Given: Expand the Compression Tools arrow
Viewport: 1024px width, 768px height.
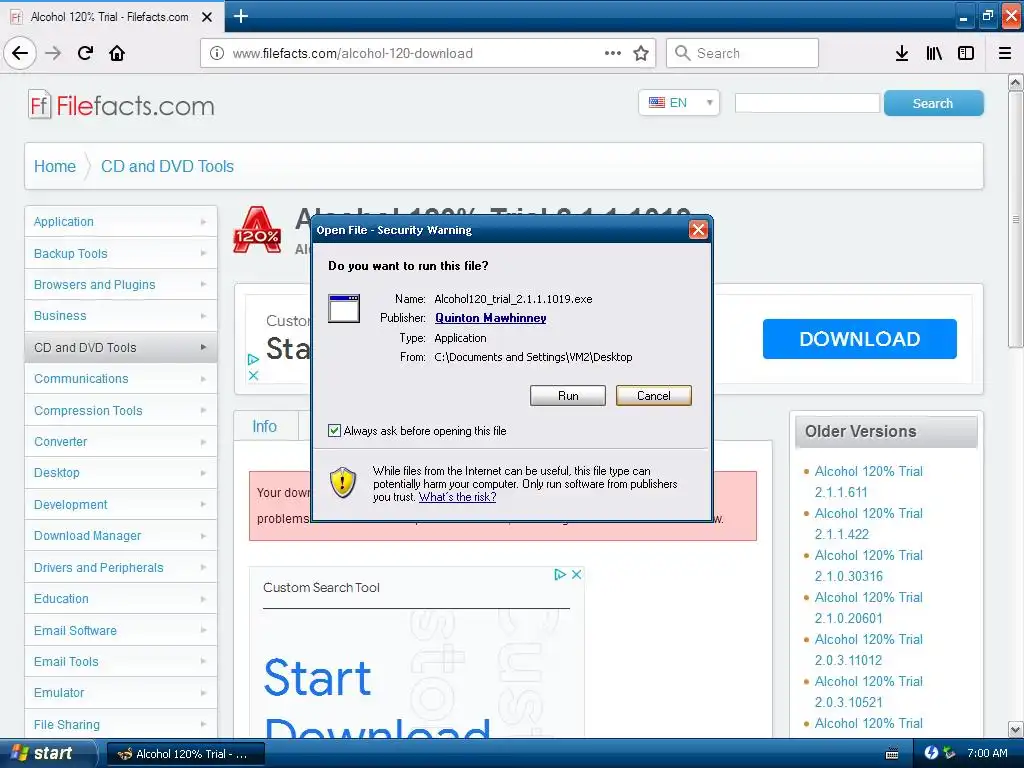Looking at the screenshot, I should click(204, 410).
